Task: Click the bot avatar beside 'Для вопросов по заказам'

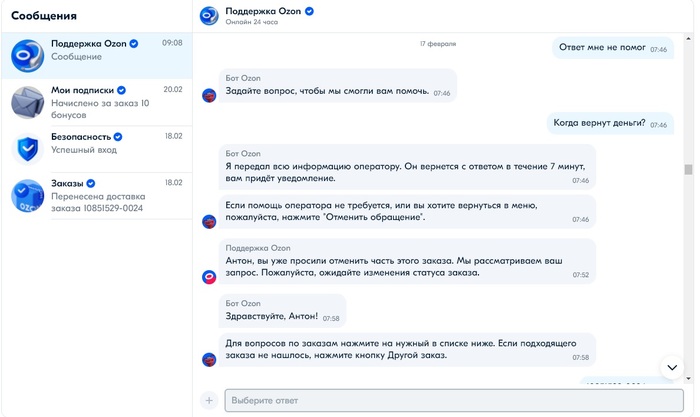Action: [209, 359]
